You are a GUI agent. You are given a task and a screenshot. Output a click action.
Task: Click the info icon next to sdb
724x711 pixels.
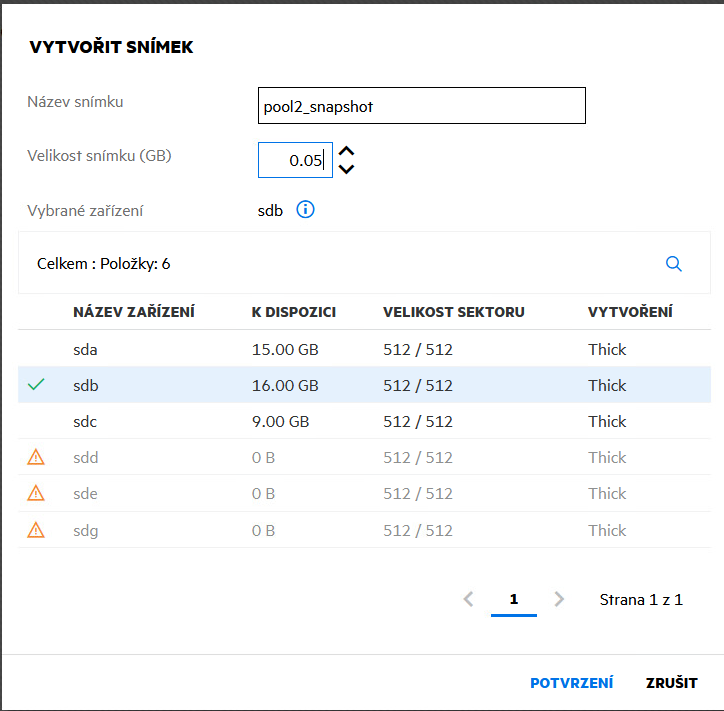click(x=306, y=210)
